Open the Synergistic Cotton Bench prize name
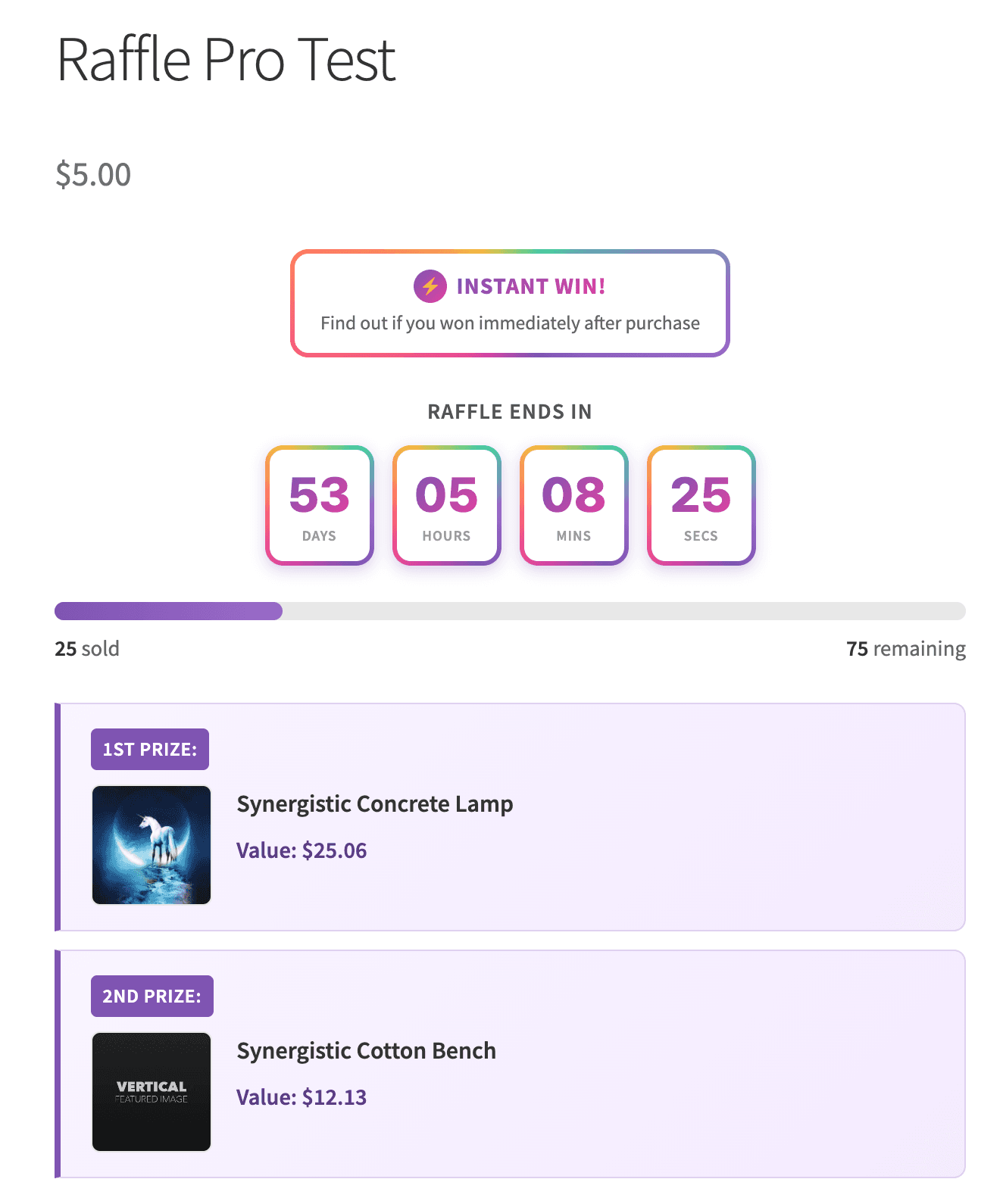This screenshot has height=1204, width=1003. [x=366, y=1051]
